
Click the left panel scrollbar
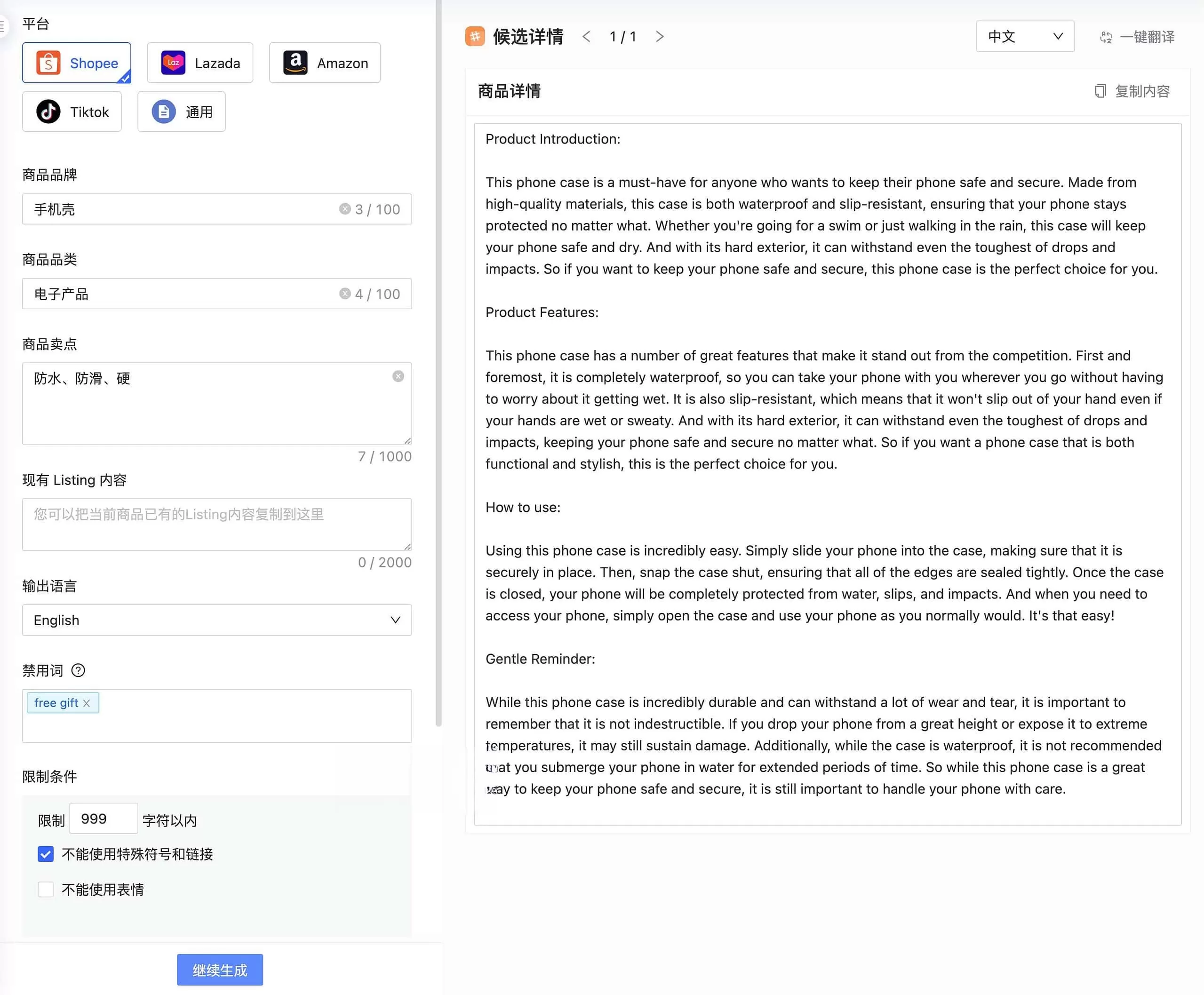(x=439, y=363)
